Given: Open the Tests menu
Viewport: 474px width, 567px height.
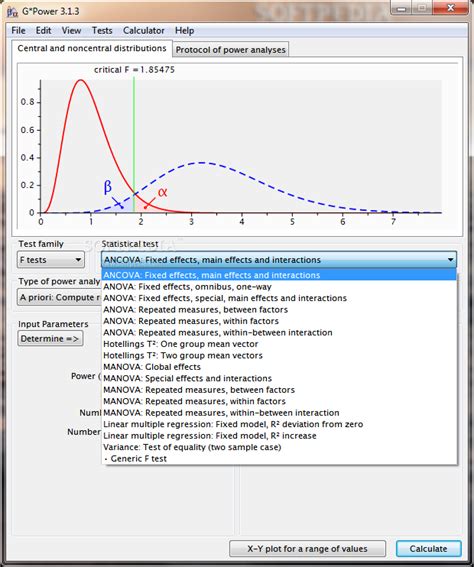Looking at the screenshot, I should [x=102, y=31].
